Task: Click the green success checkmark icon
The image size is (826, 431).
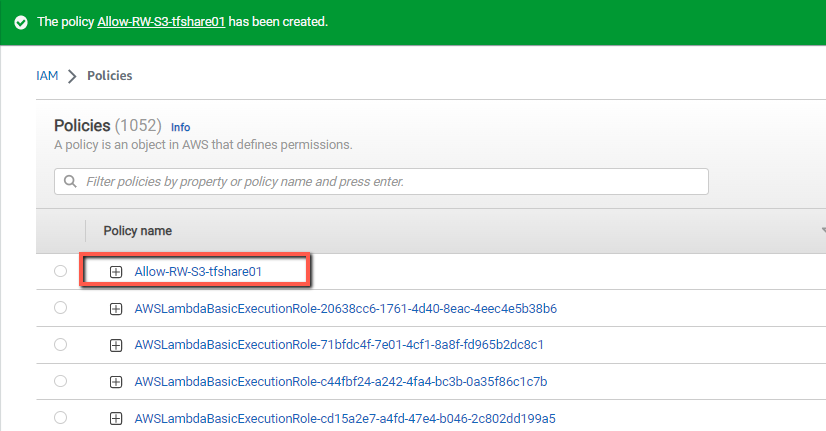Action: pos(21,23)
